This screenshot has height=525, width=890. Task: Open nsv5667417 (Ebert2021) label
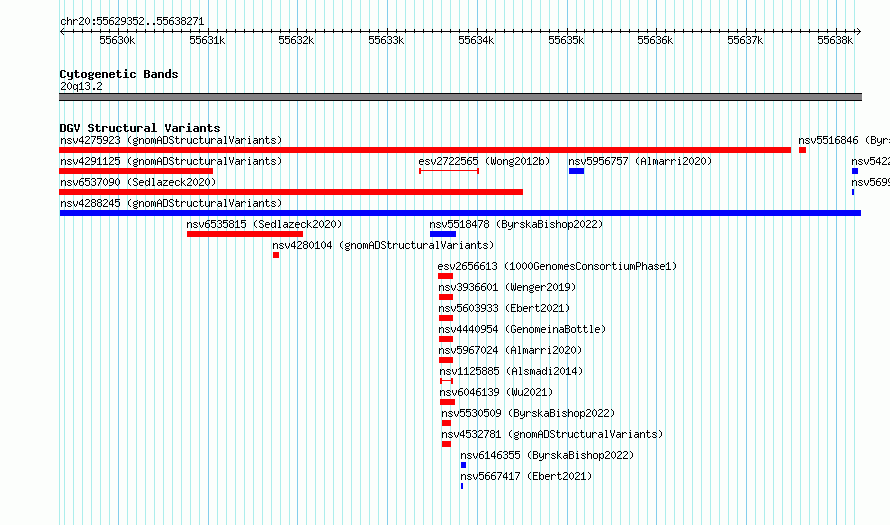tap(526, 476)
